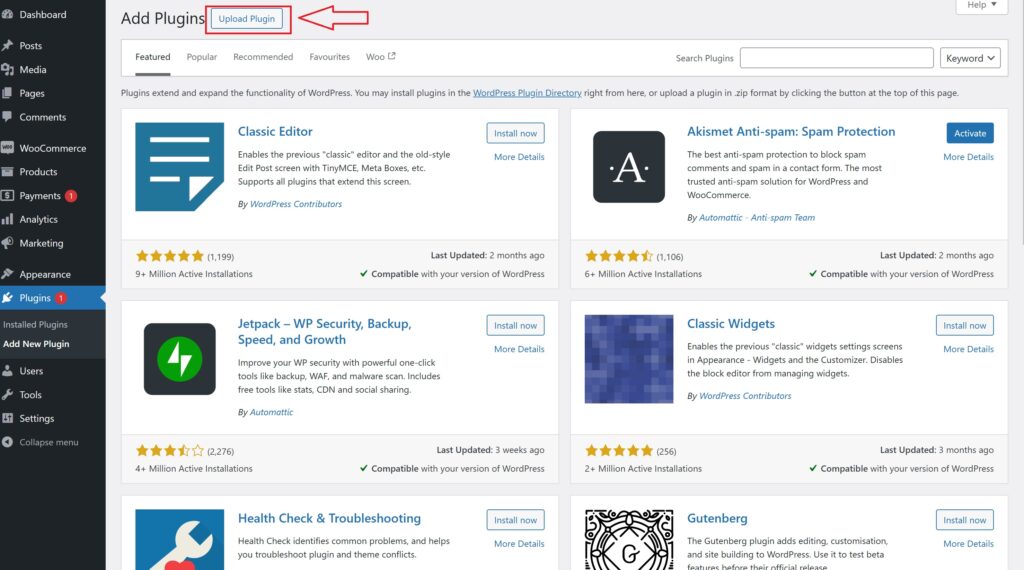Activate the Akismet Anti-spam plugin
Viewport: 1024px width, 570px height.
[969, 133]
